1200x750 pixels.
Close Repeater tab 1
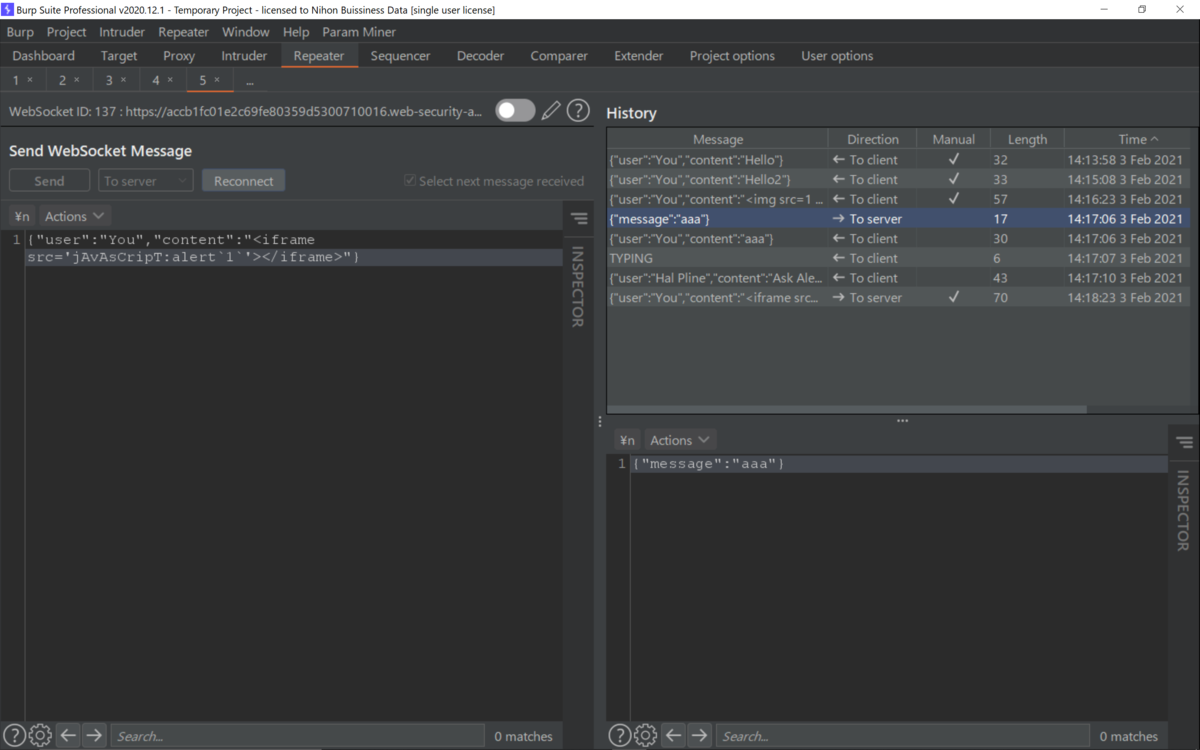(x=30, y=80)
